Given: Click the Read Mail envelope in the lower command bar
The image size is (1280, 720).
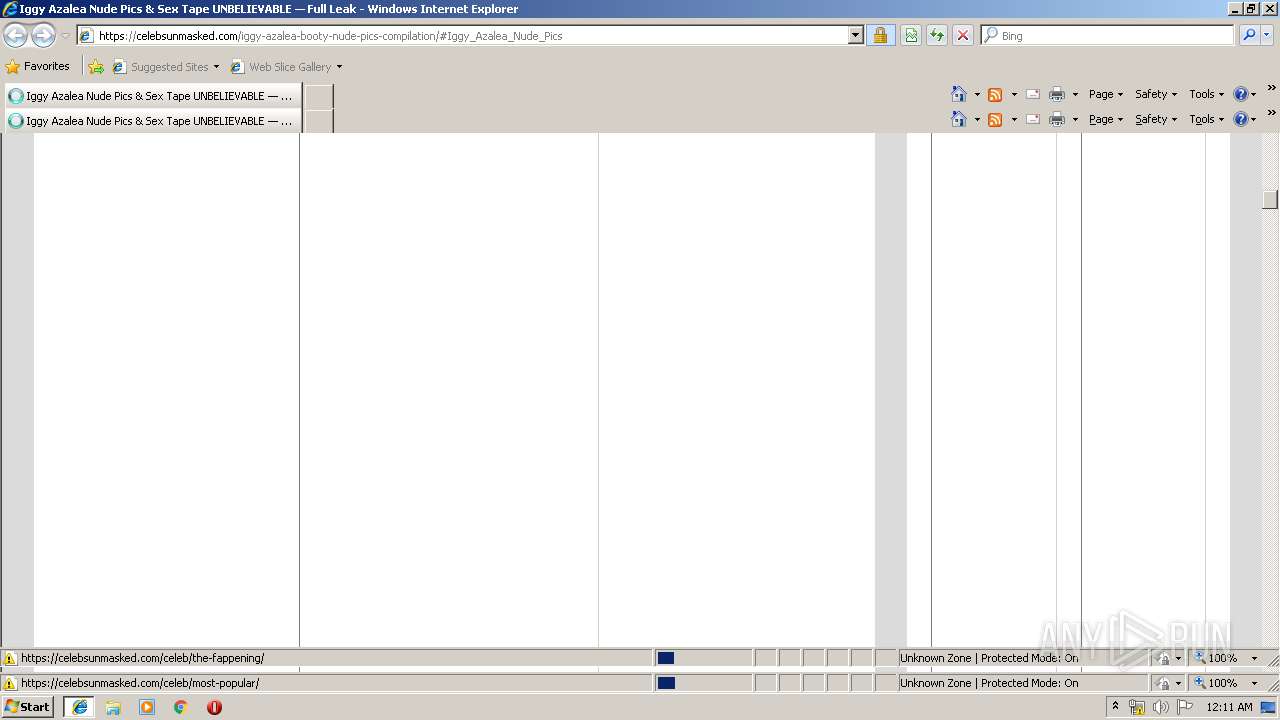Looking at the screenshot, I should click(x=1033, y=119).
